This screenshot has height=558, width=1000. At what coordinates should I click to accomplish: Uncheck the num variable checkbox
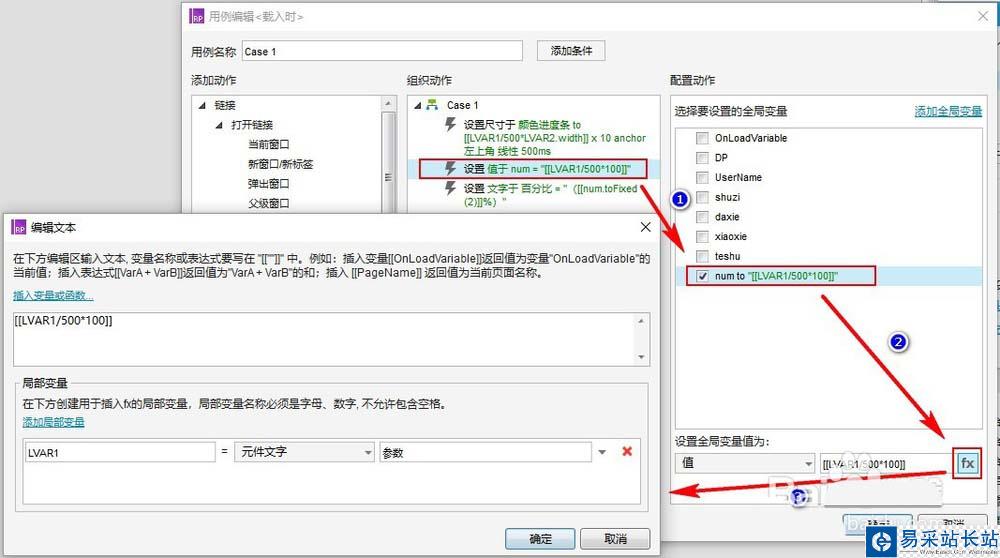tap(702, 276)
